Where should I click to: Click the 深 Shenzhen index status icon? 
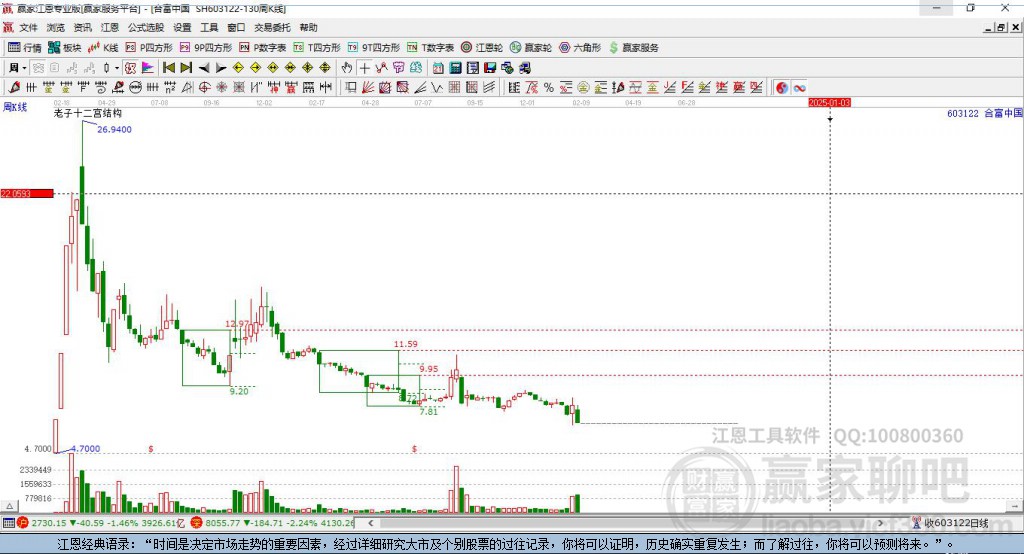click(x=197, y=523)
